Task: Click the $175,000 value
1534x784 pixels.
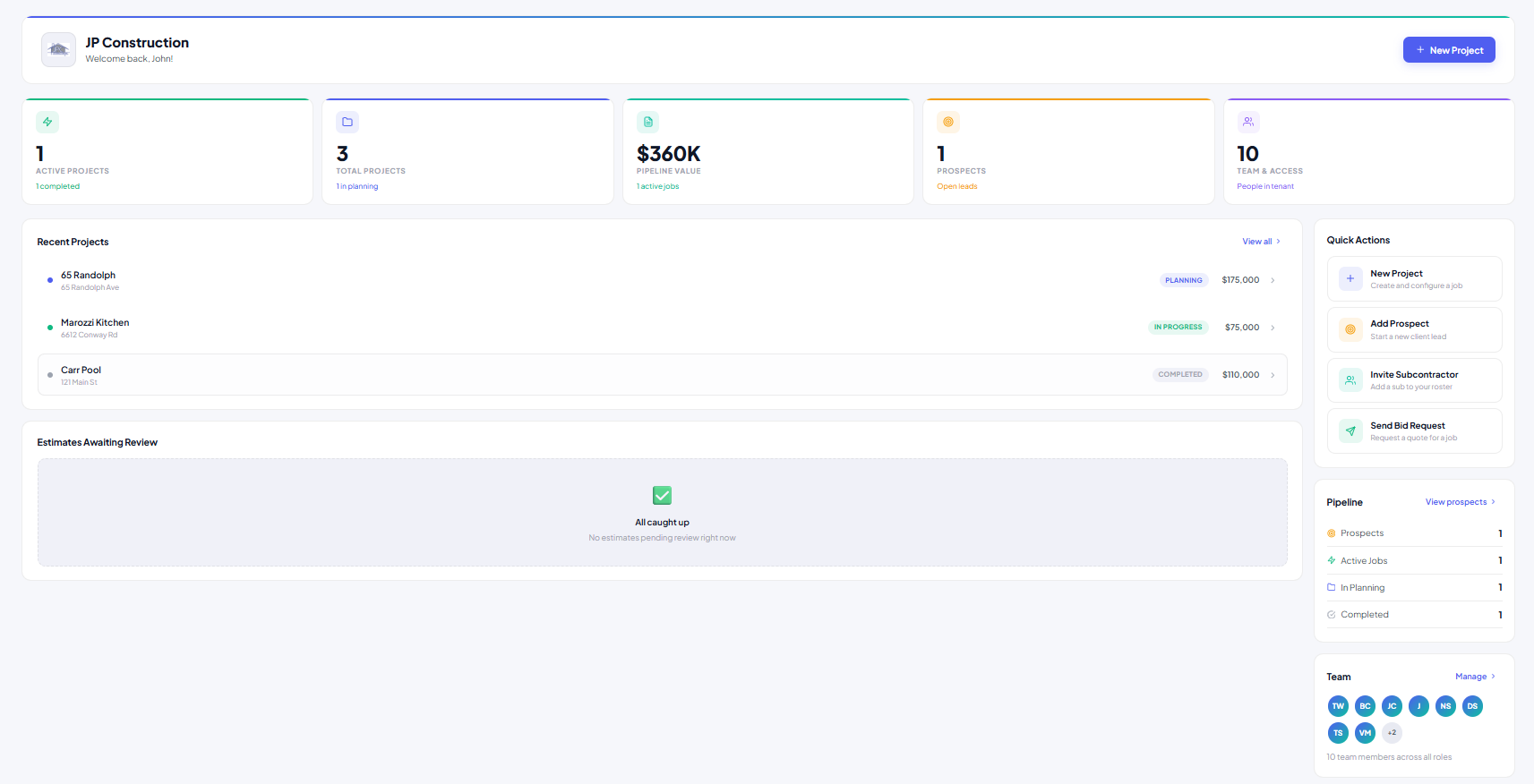Action: pyautogui.click(x=1240, y=280)
